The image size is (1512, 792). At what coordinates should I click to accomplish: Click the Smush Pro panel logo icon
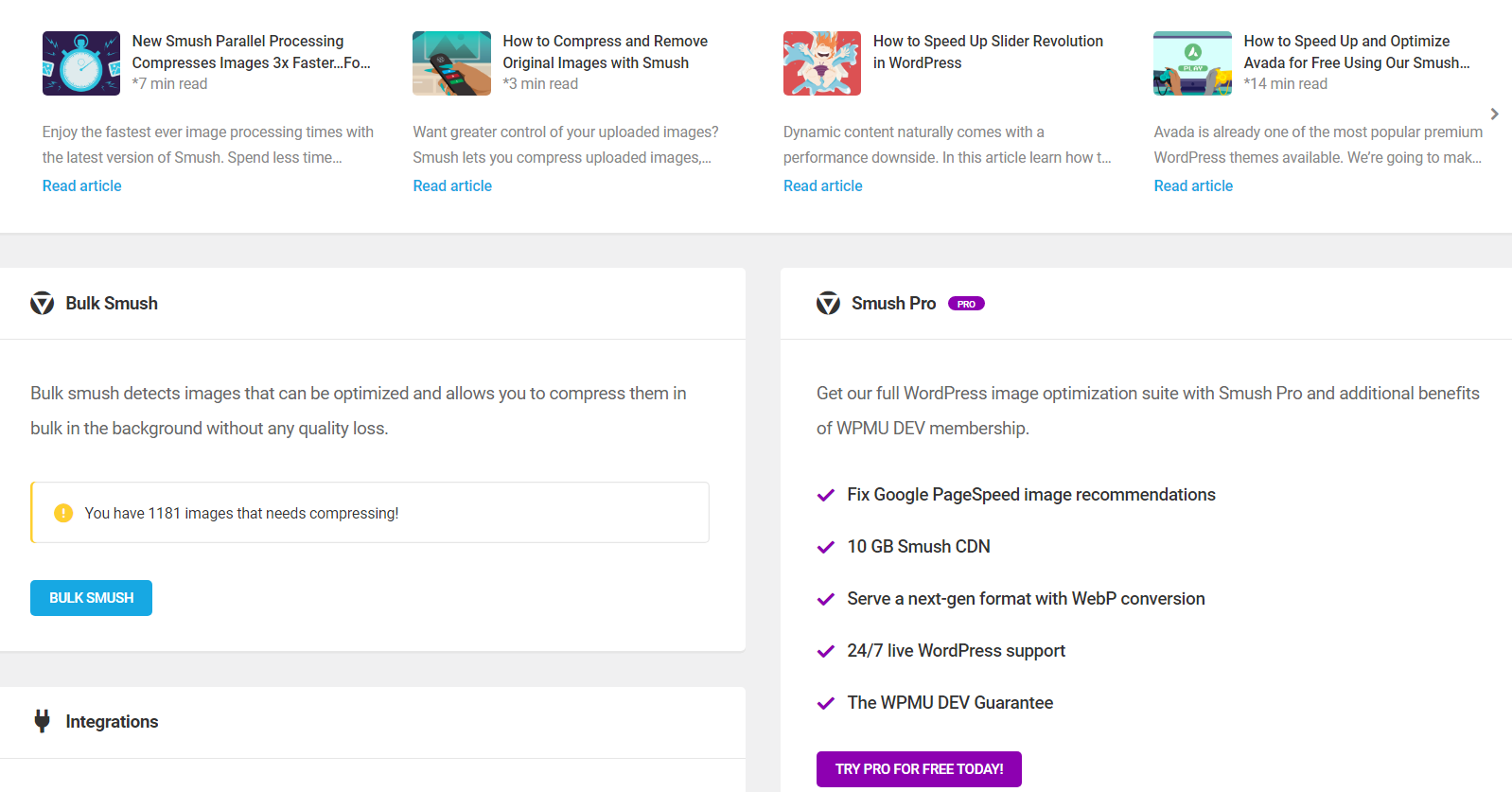click(828, 304)
